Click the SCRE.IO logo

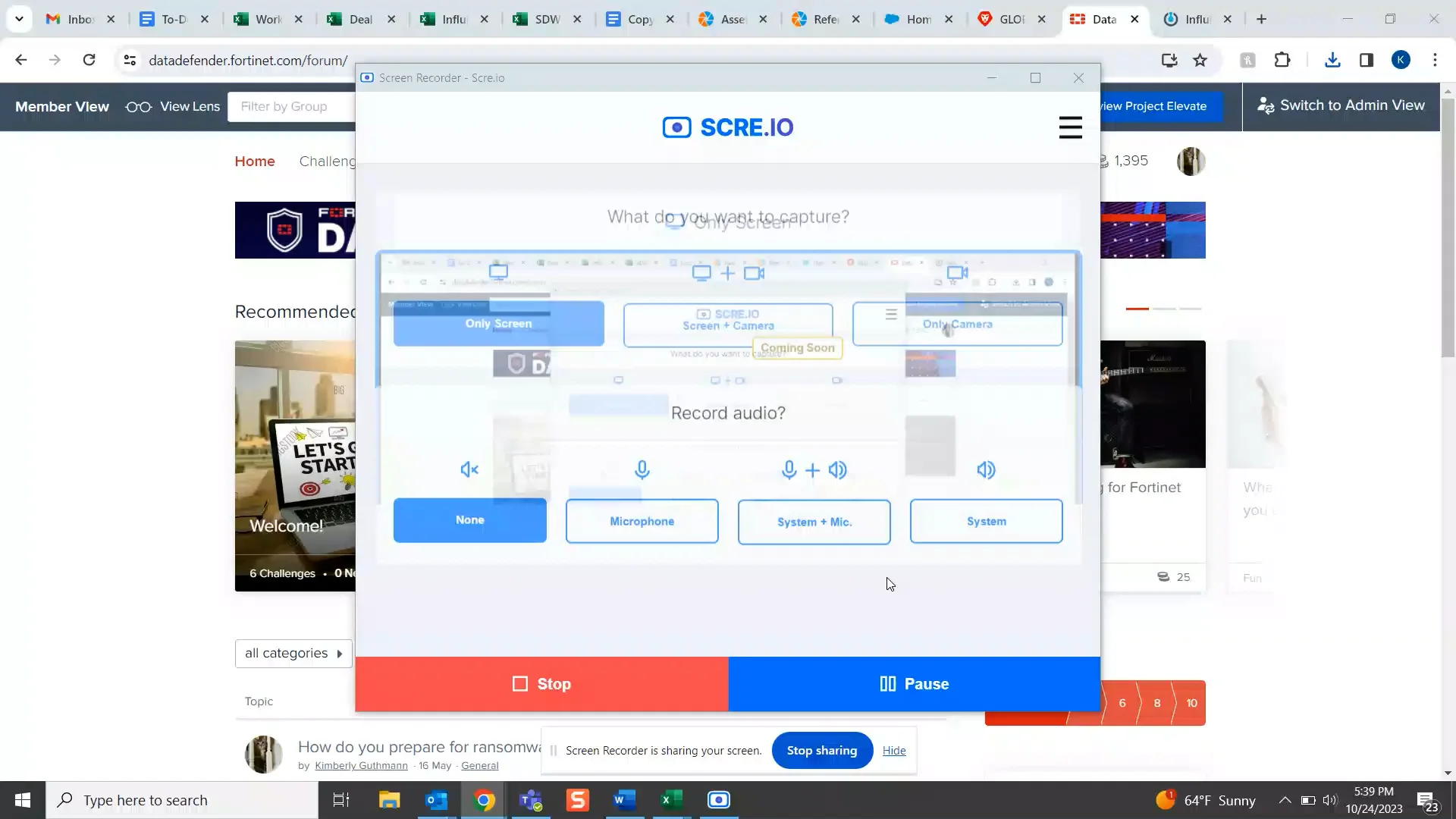(x=728, y=127)
